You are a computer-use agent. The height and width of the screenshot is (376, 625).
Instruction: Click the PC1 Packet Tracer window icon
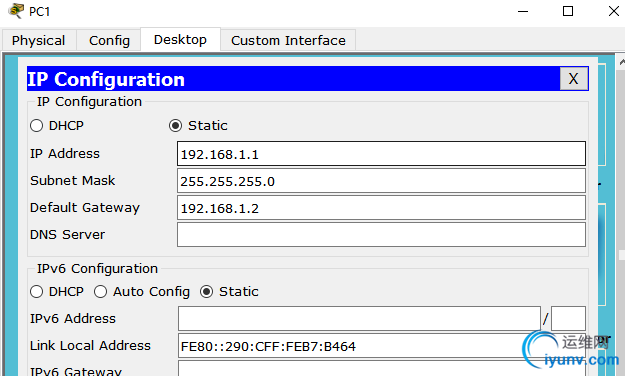click(16, 11)
